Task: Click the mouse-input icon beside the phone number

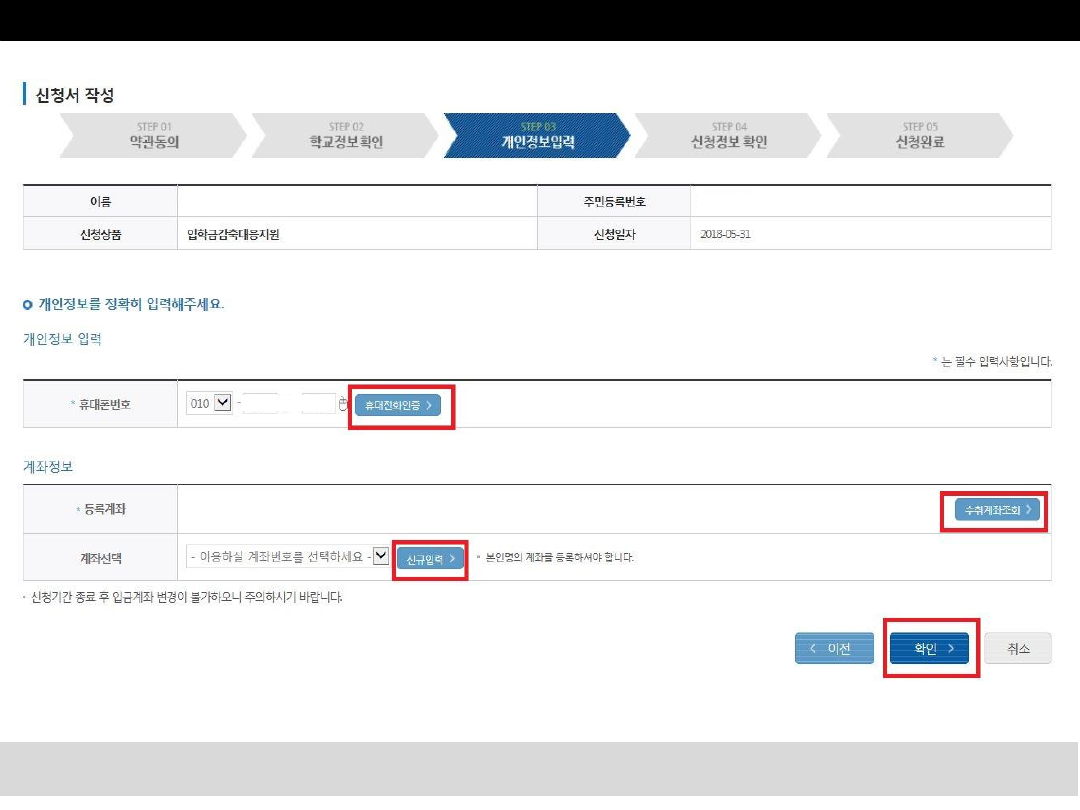Action: point(343,404)
